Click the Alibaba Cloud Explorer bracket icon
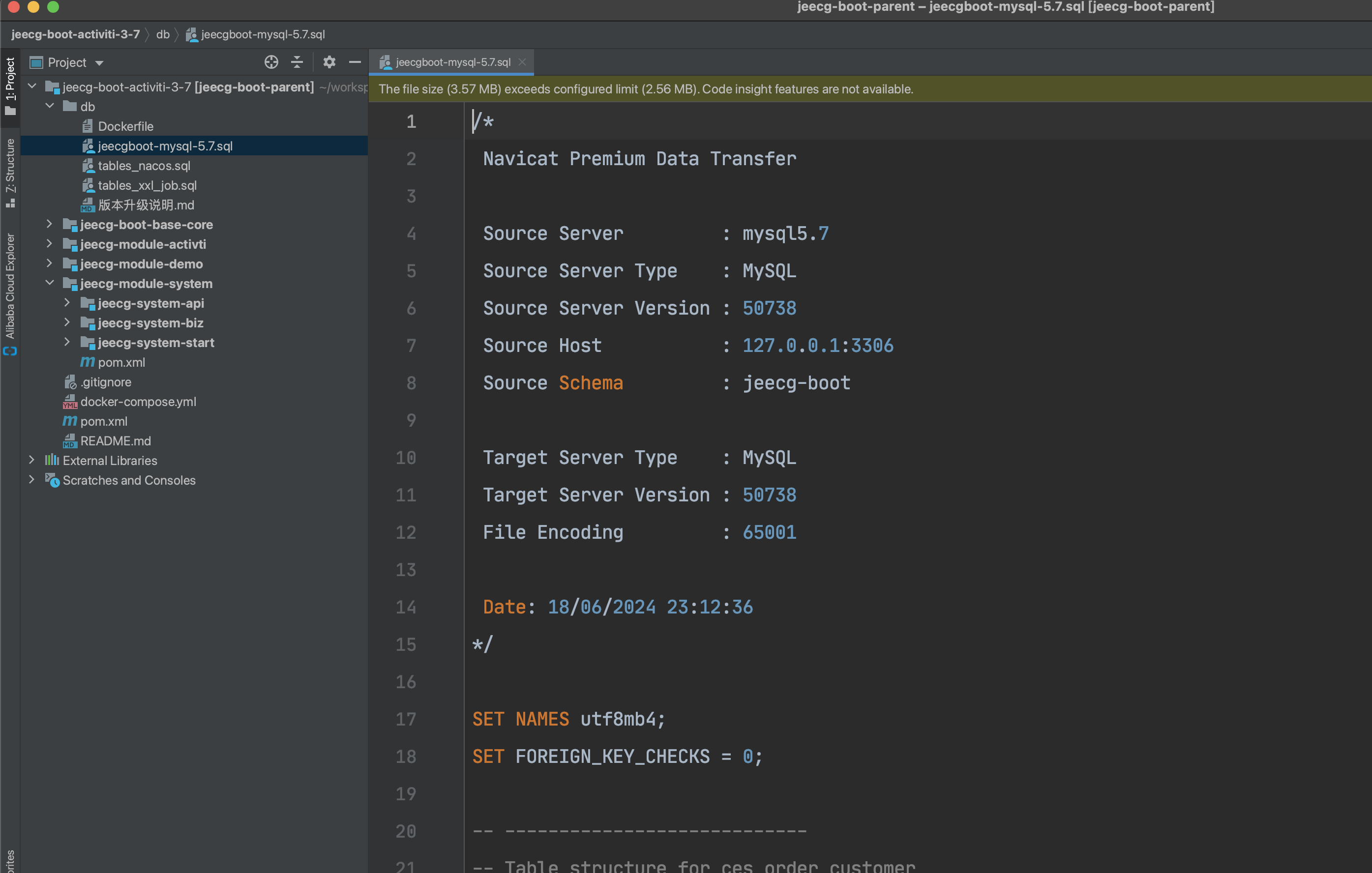 (x=10, y=351)
